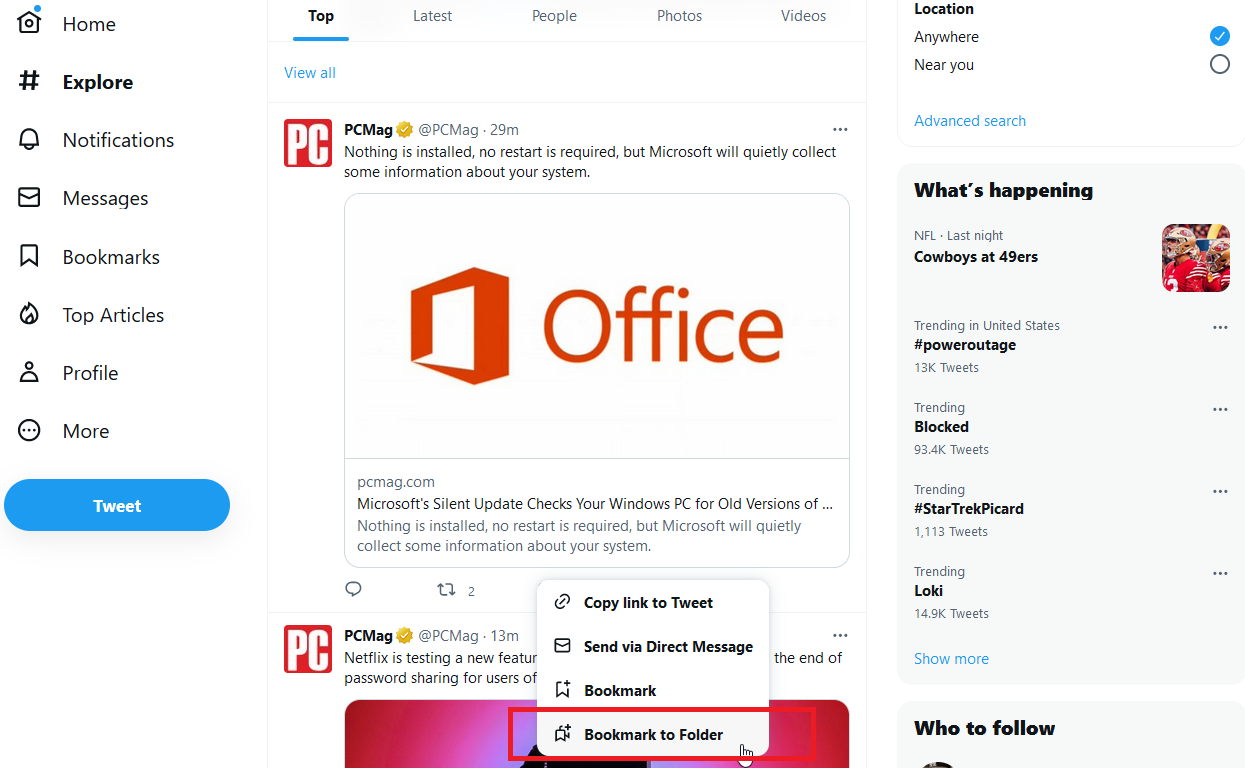Select the Near you location radio
This screenshot has width=1245, height=768.
(x=1219, y=64)
